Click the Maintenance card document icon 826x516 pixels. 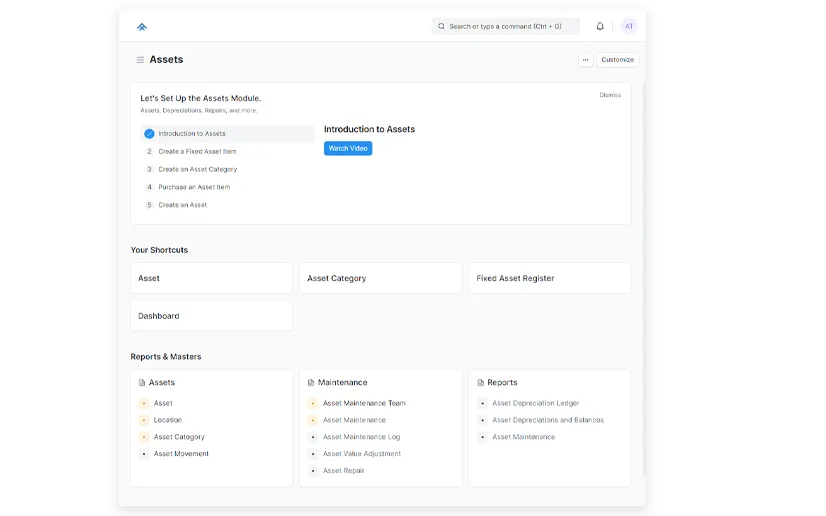311,383
